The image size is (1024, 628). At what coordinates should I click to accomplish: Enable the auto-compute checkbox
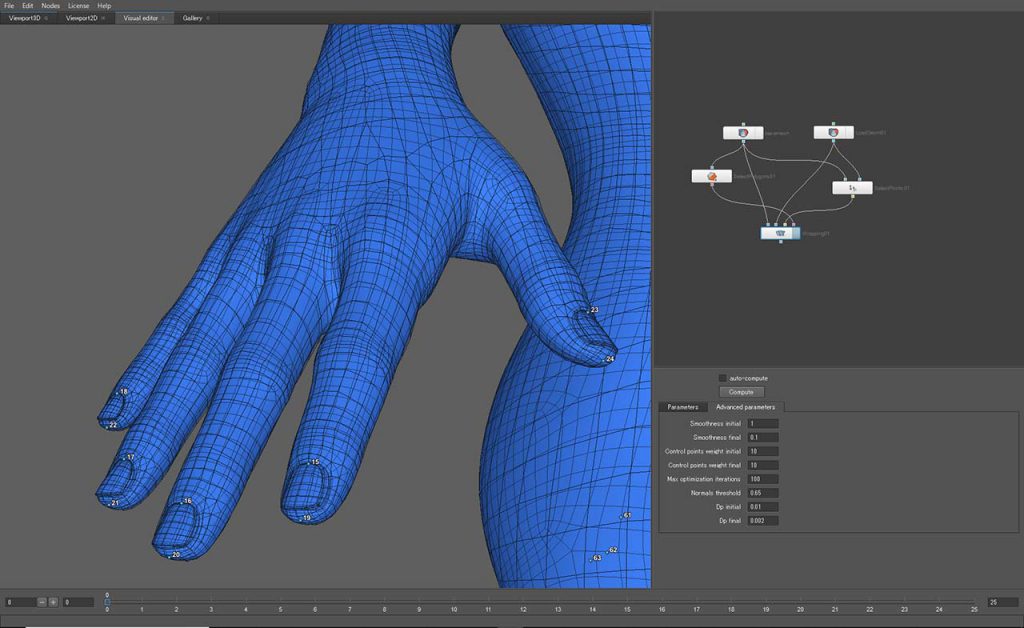[x=723, y=378]
